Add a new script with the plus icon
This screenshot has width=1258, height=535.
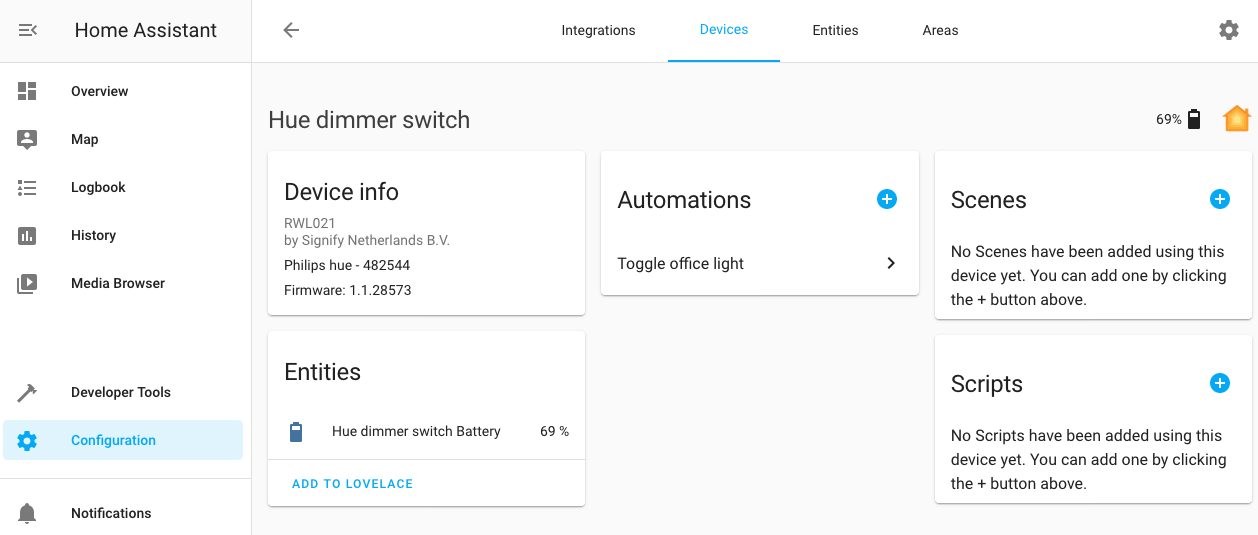point(1219,383)
